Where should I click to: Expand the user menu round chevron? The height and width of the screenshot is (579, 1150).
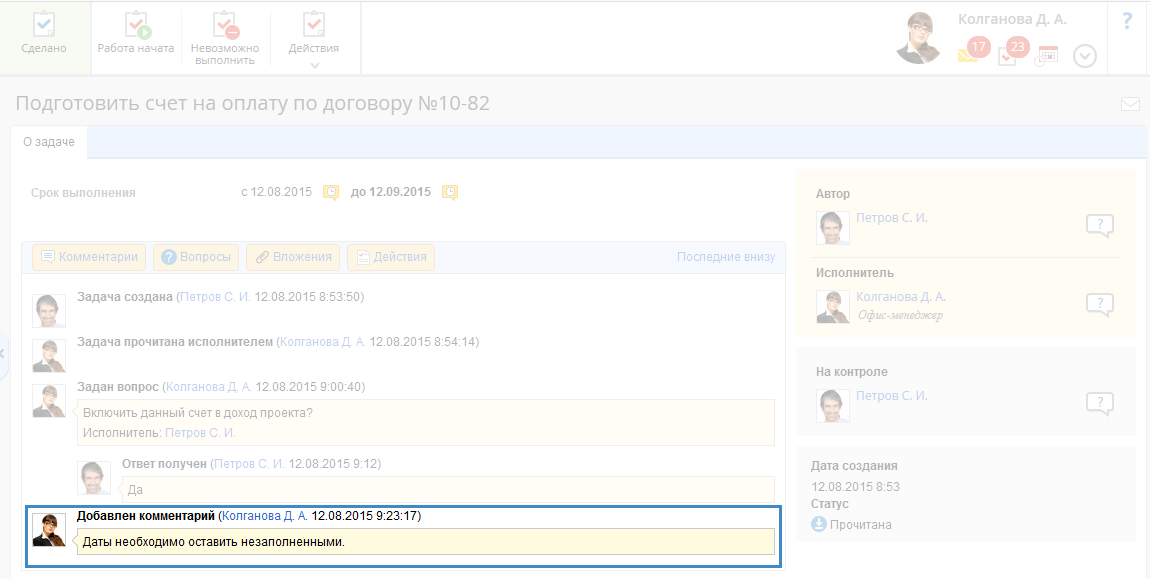tap(1085, 57)
